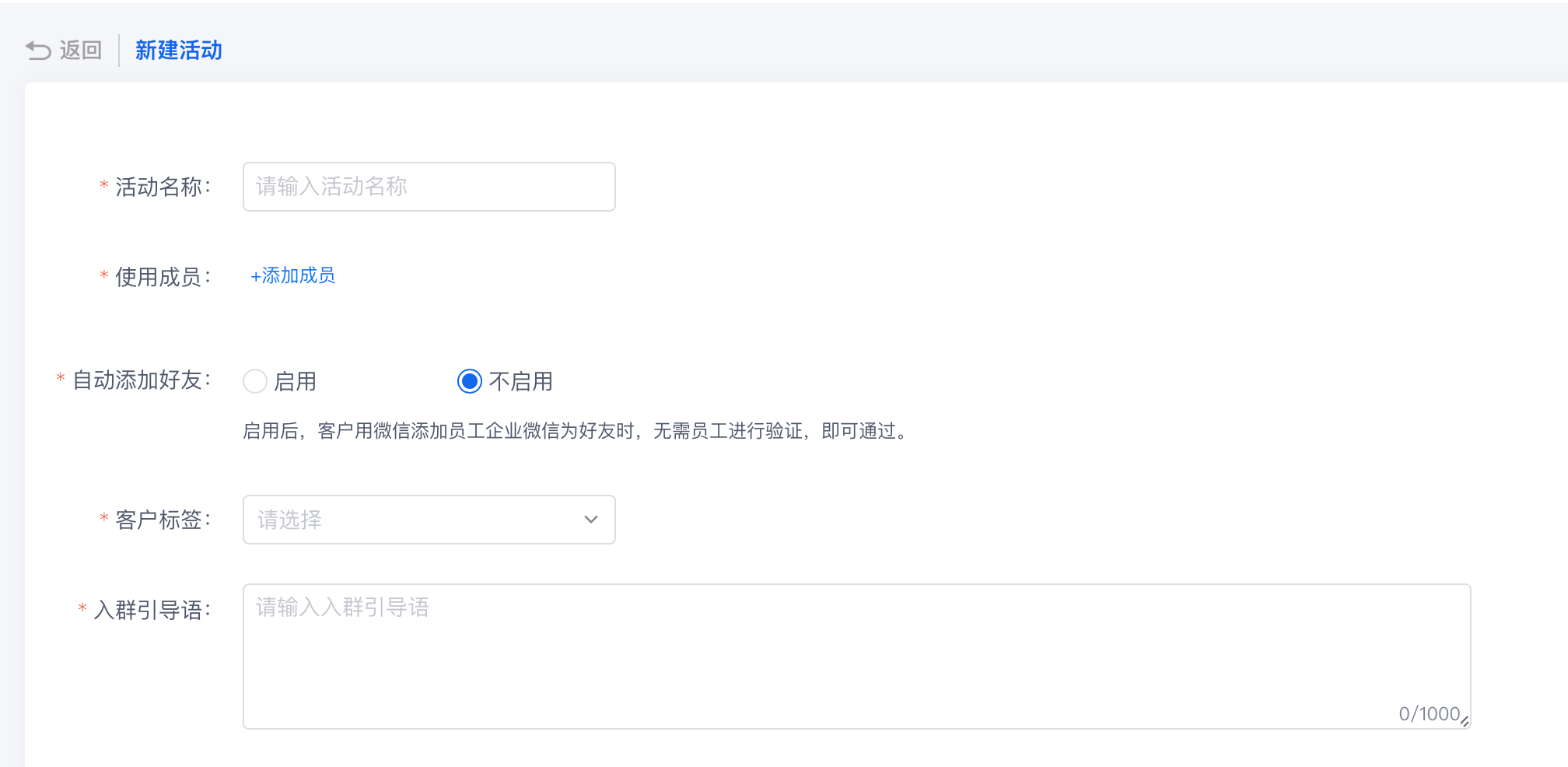Image resolution: width=1568 pixels, height=767 pixels.
Task: Click chevron arrow in 客户标签 select
Action: tap(591, 520)
